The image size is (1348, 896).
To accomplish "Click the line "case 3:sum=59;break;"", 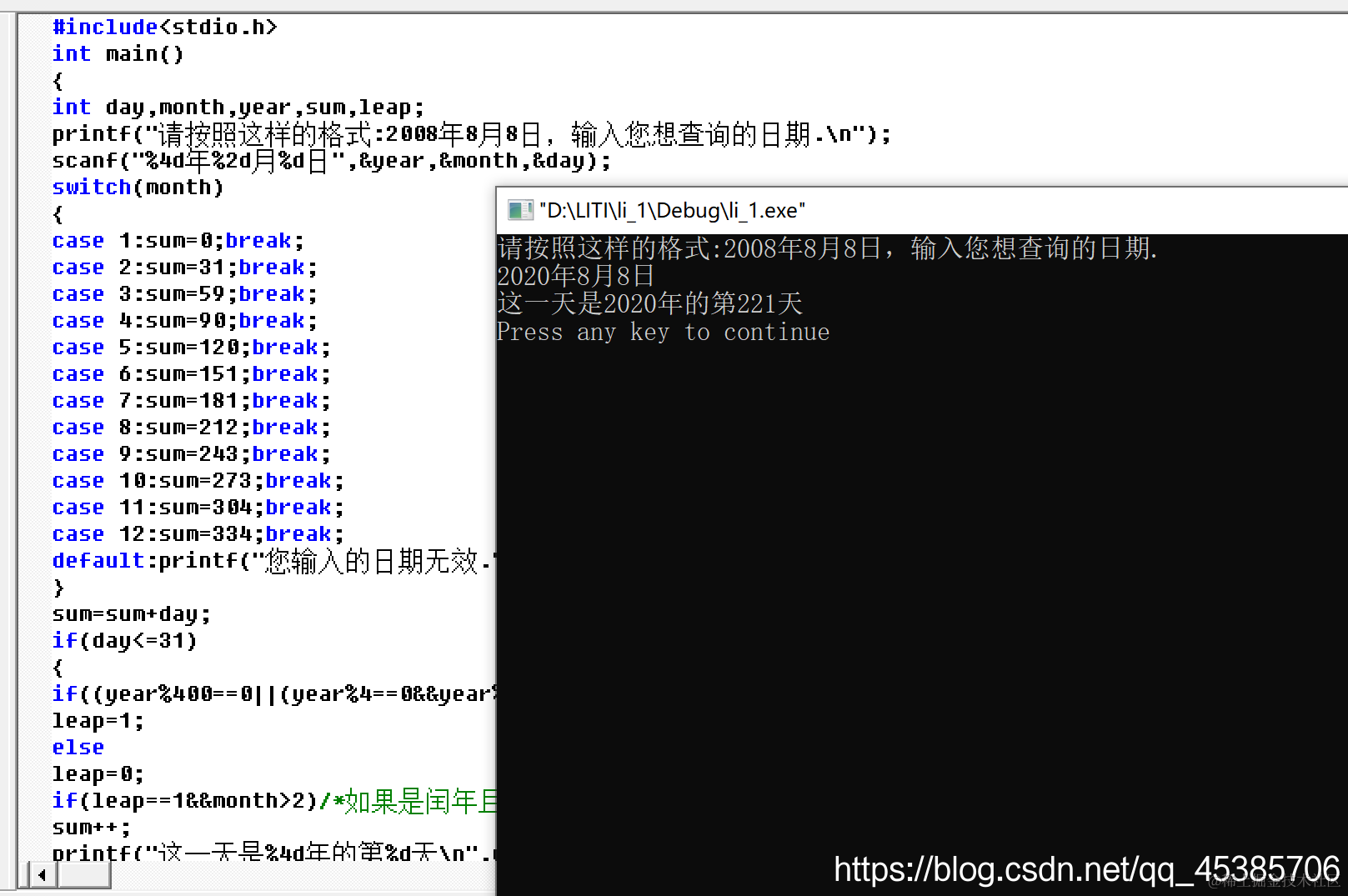I will click(x=184, y=294).
